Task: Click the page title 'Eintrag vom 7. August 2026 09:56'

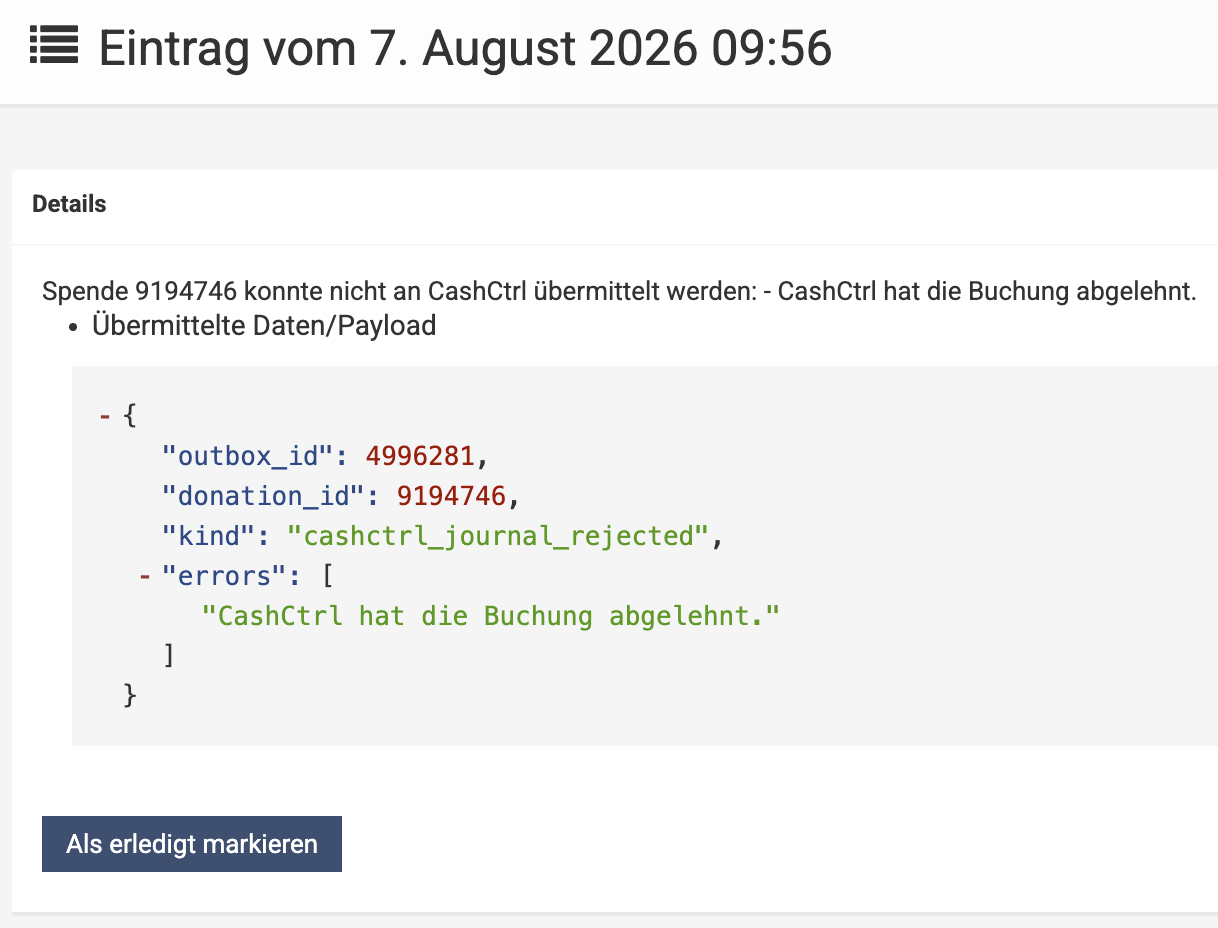Action: [465, 48]
